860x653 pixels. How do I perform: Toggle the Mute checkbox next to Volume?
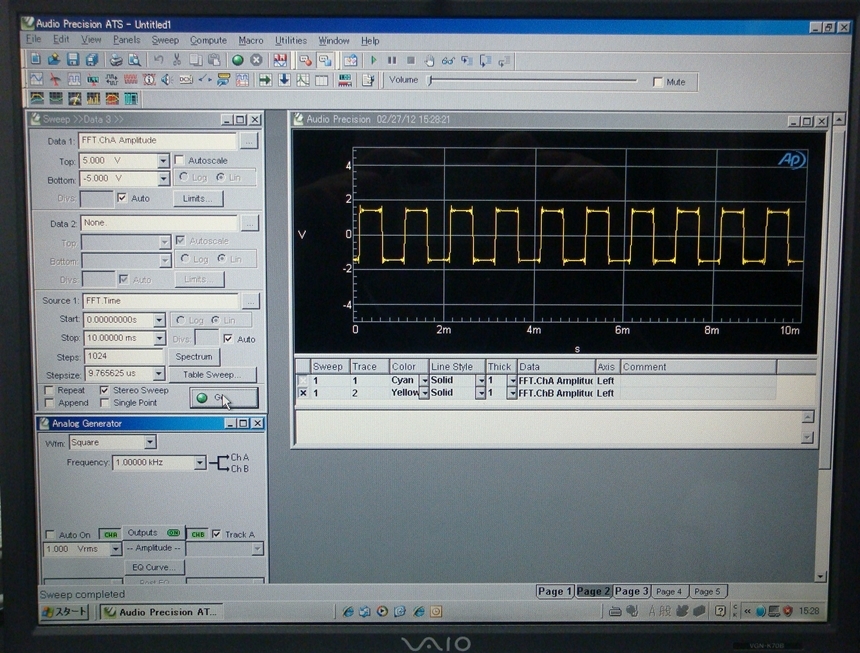point(658,82)
